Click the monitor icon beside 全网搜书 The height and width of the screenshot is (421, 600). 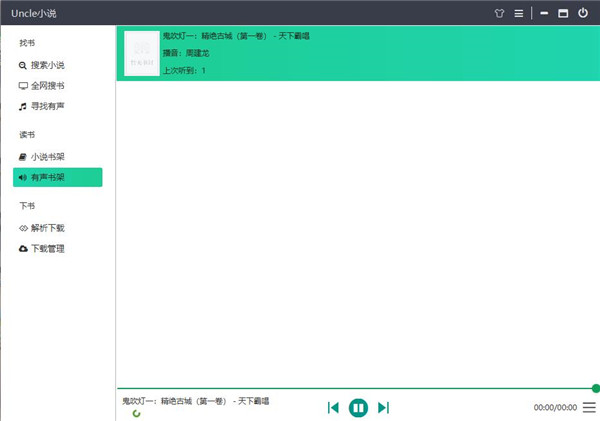point(23,86)
